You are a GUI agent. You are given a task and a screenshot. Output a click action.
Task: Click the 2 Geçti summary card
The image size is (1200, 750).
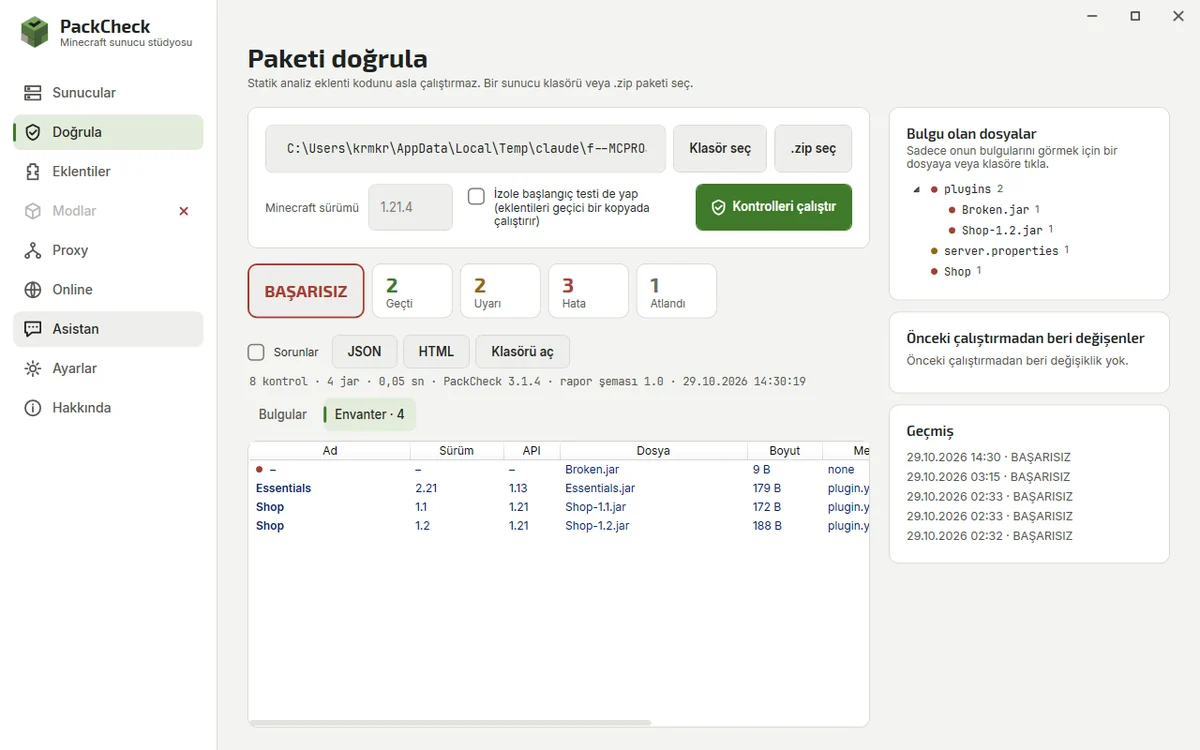[412, 292]
